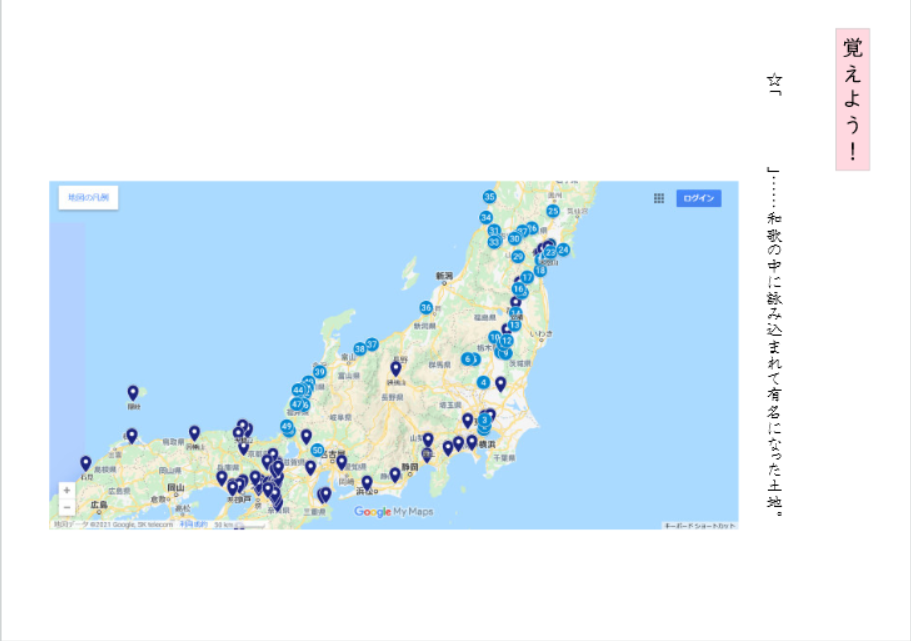Viewport: 911px width, 641px height.
Task: Select numbered marker 24 on the east coast
Action: tap(563, 250)
